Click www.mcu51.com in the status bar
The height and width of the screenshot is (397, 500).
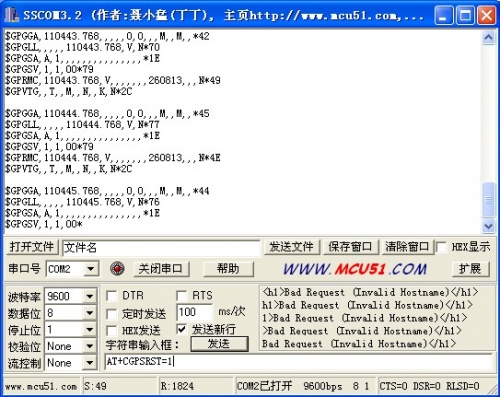[41, 387]
